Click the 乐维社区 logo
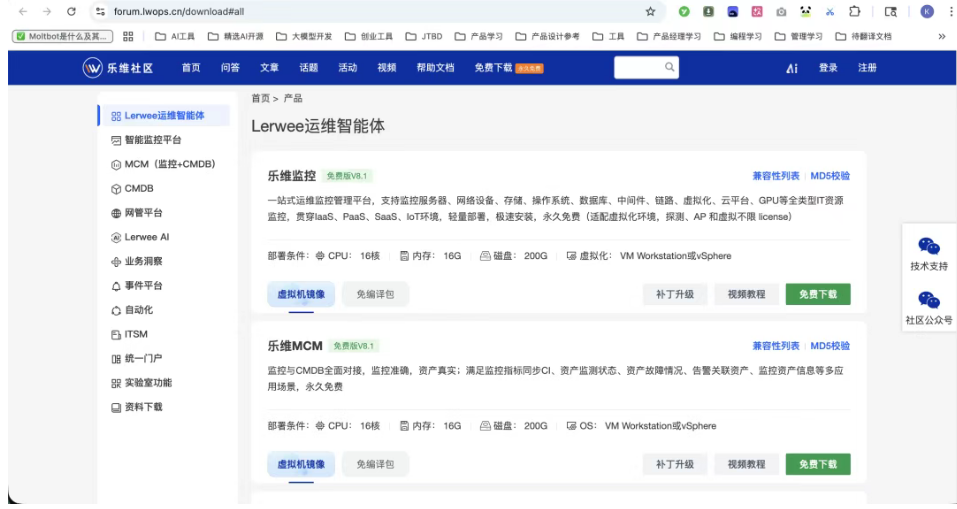The height and width of the screenshot is (509, 957). tap(118, 68)
